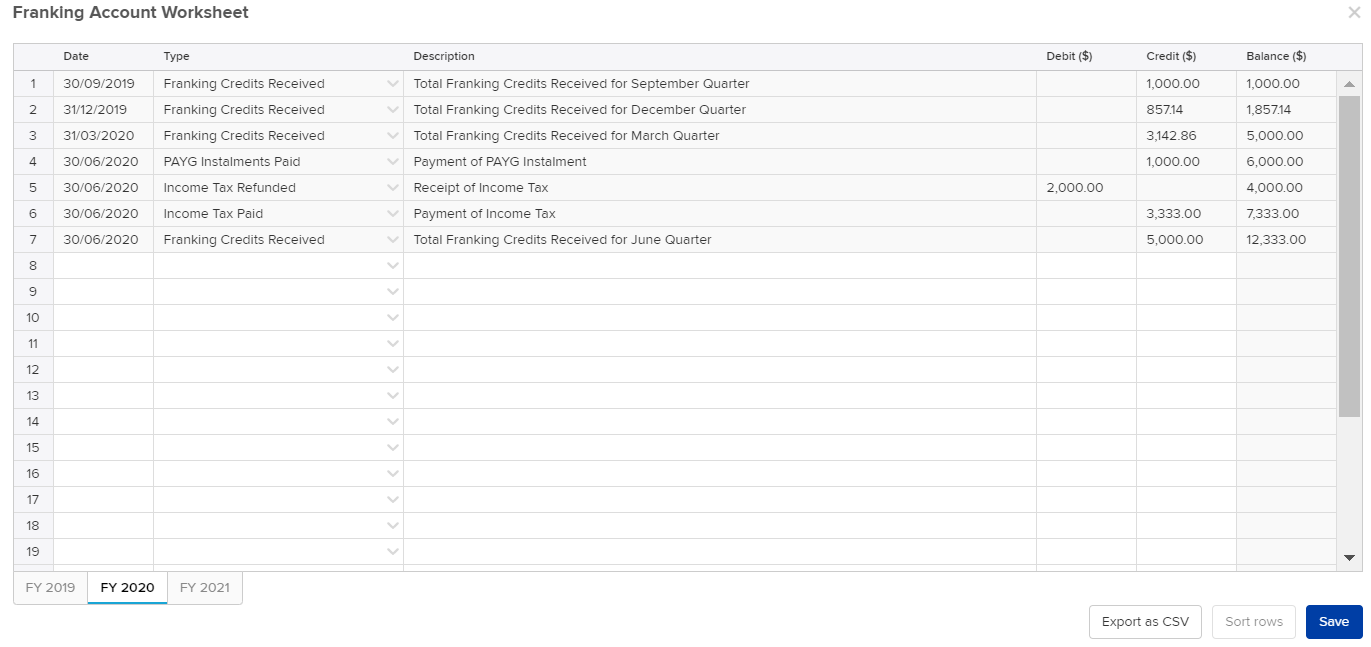
Task: Click the Credit ($) column header
Action: 1187,57
